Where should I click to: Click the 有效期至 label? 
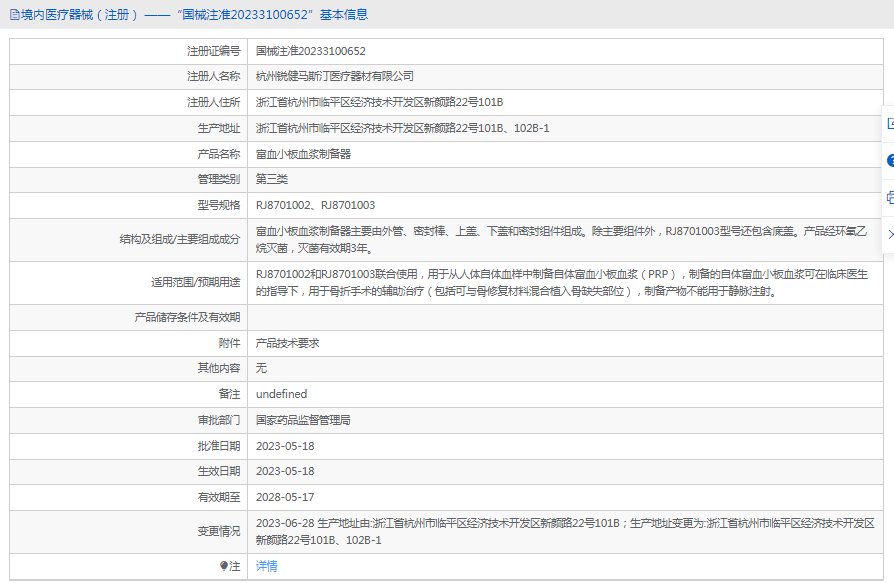pos(219,498)
